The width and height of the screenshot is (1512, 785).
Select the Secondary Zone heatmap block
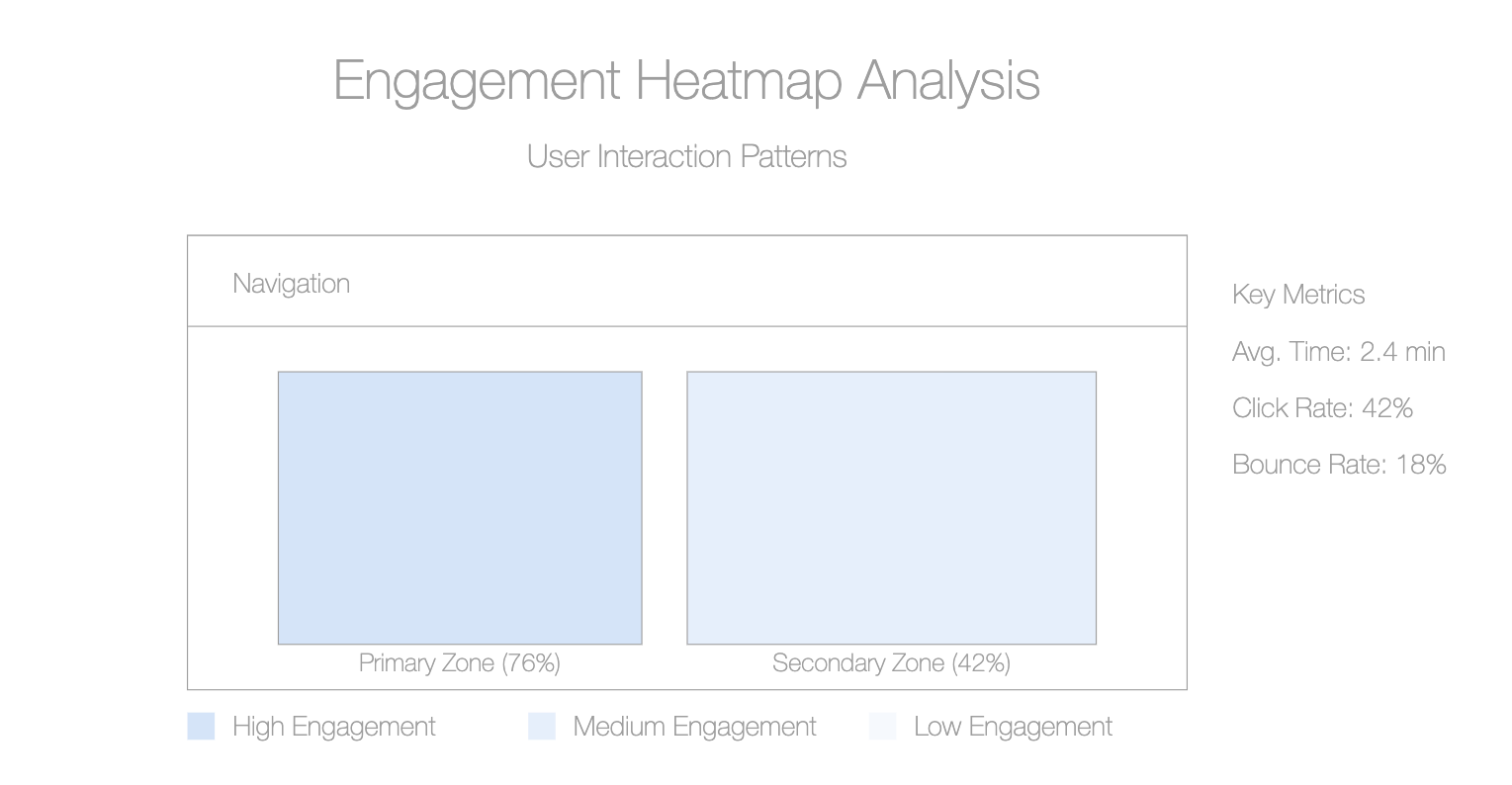point(892,508)
